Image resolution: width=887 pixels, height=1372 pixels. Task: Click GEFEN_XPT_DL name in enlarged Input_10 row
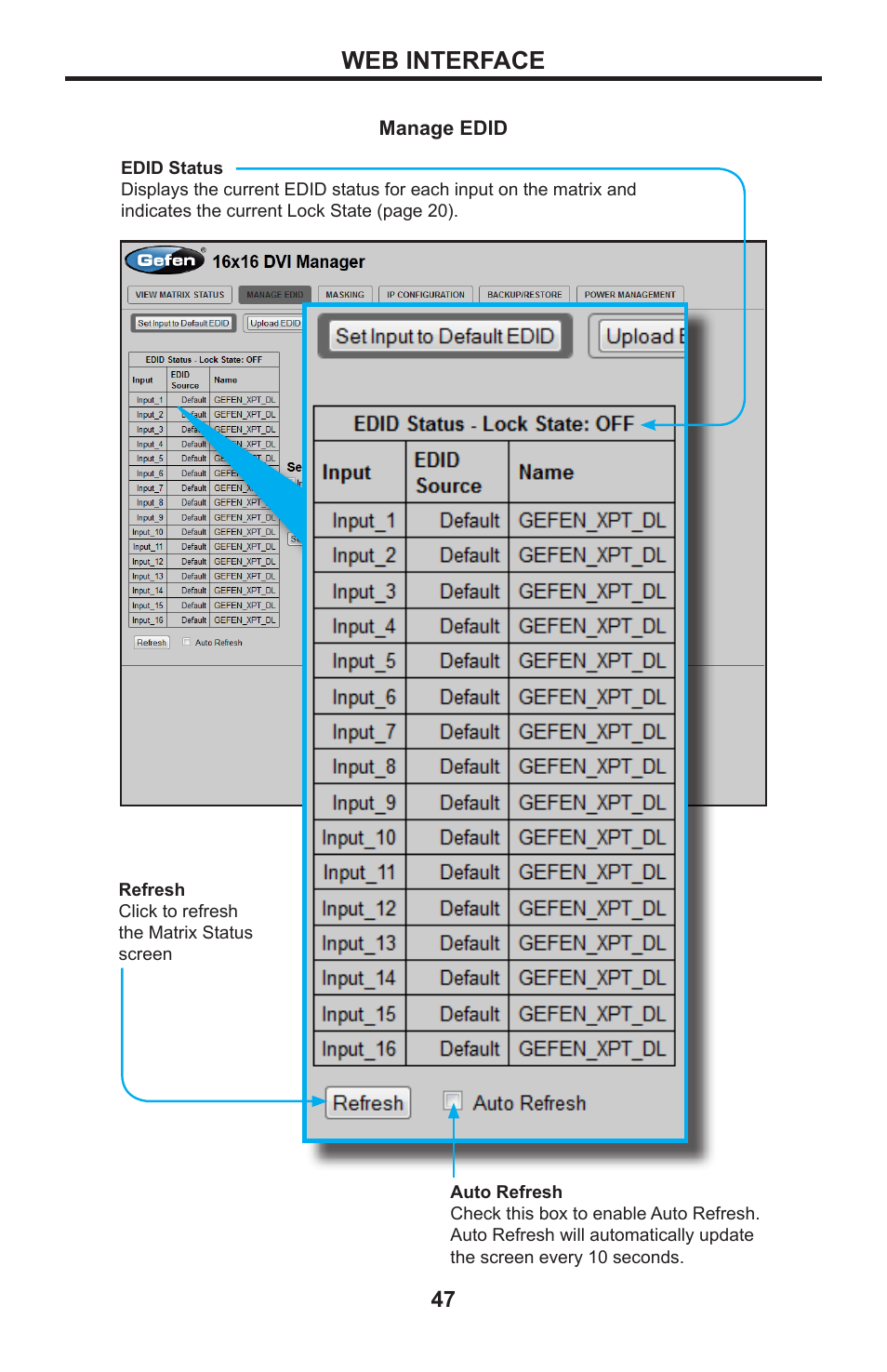pos(592,838)
